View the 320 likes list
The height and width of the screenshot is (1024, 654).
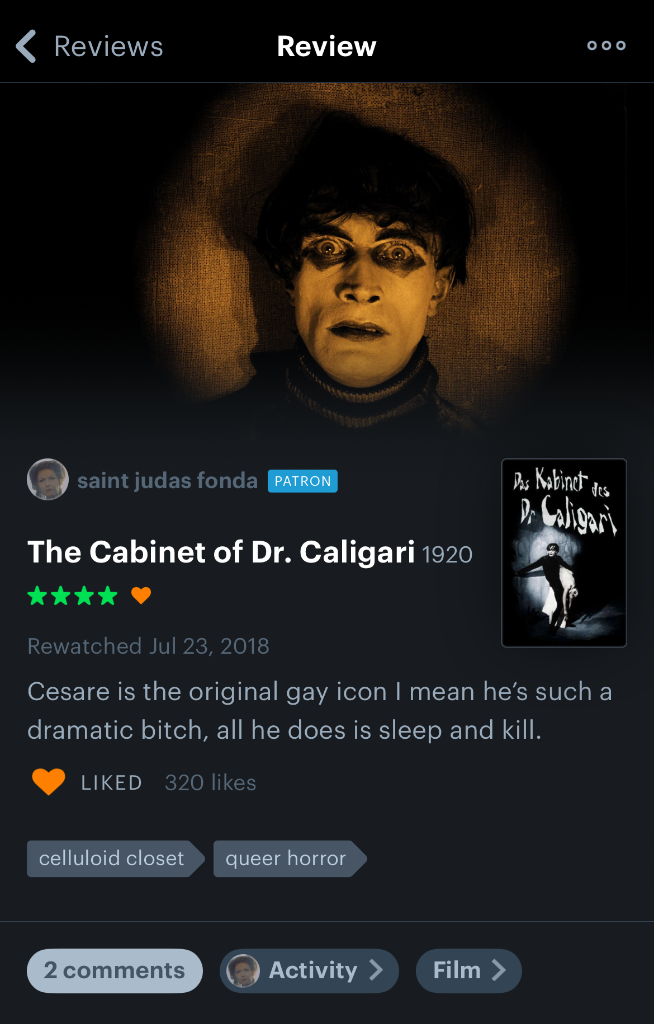pos(210,782)
